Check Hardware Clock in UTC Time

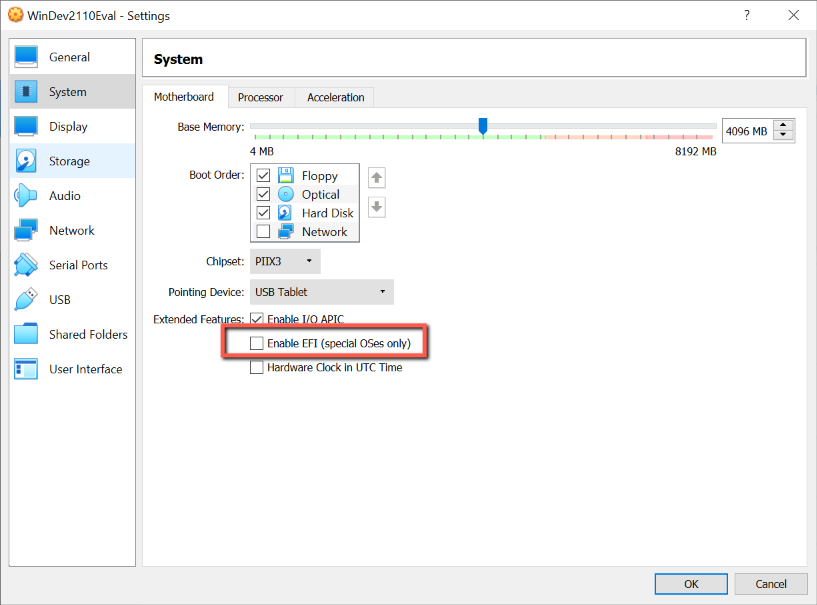[x=256, y=367]
